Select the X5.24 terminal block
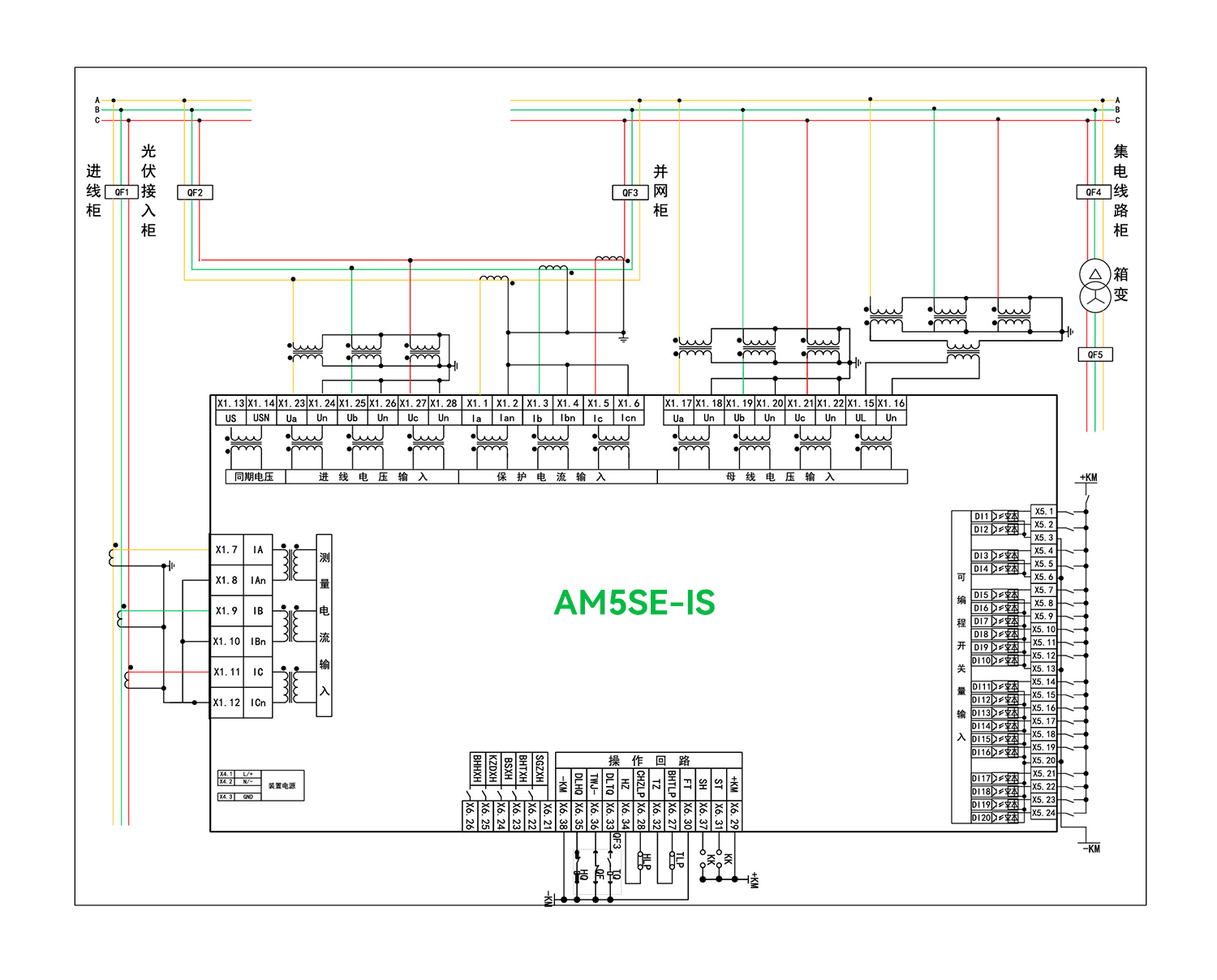 [x=1043, y=813]
